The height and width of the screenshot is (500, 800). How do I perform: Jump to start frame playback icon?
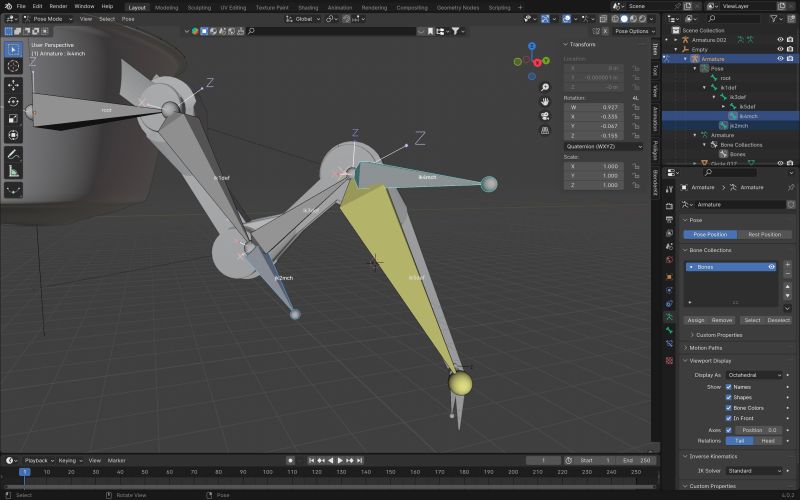311,460
